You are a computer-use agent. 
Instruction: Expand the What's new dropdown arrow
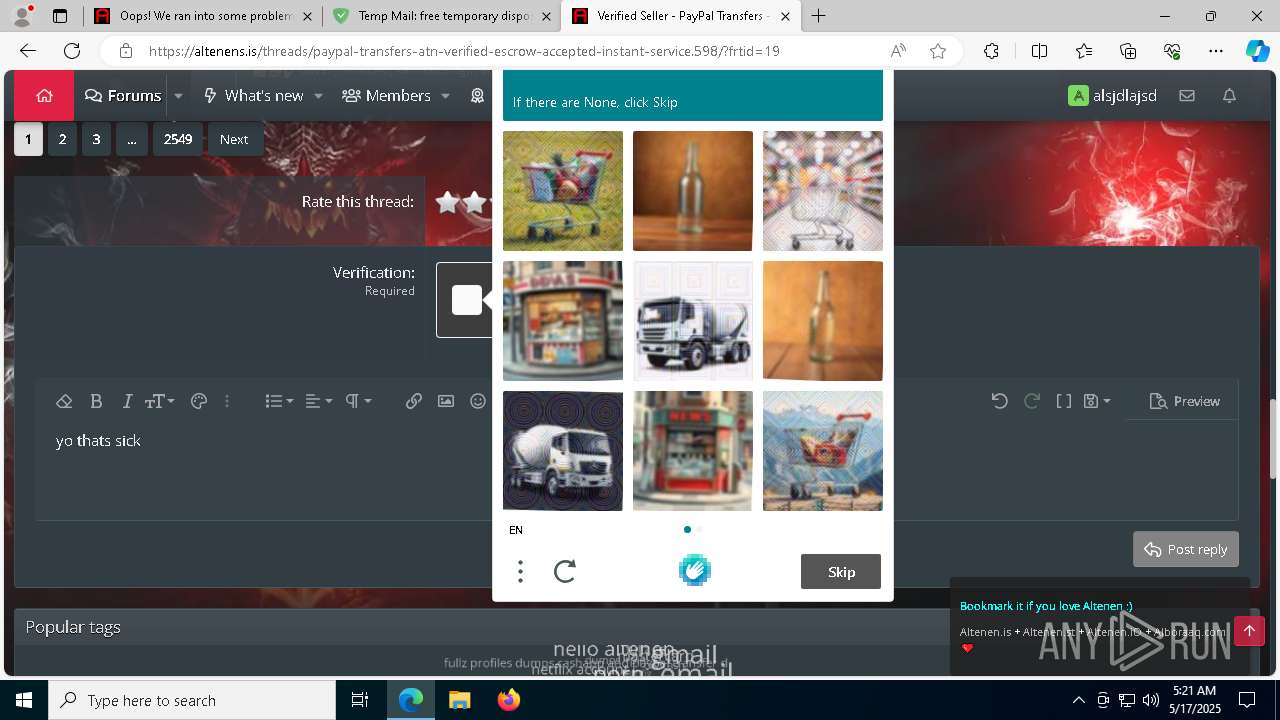(x=318, y=96)
